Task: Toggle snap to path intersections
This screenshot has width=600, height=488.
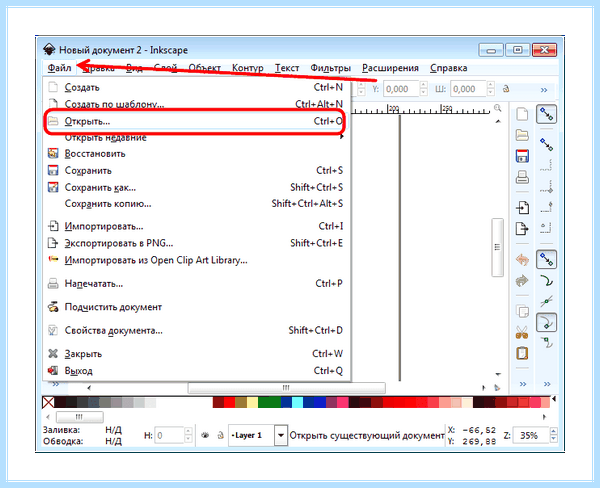Action: click(x=546, y=301)
